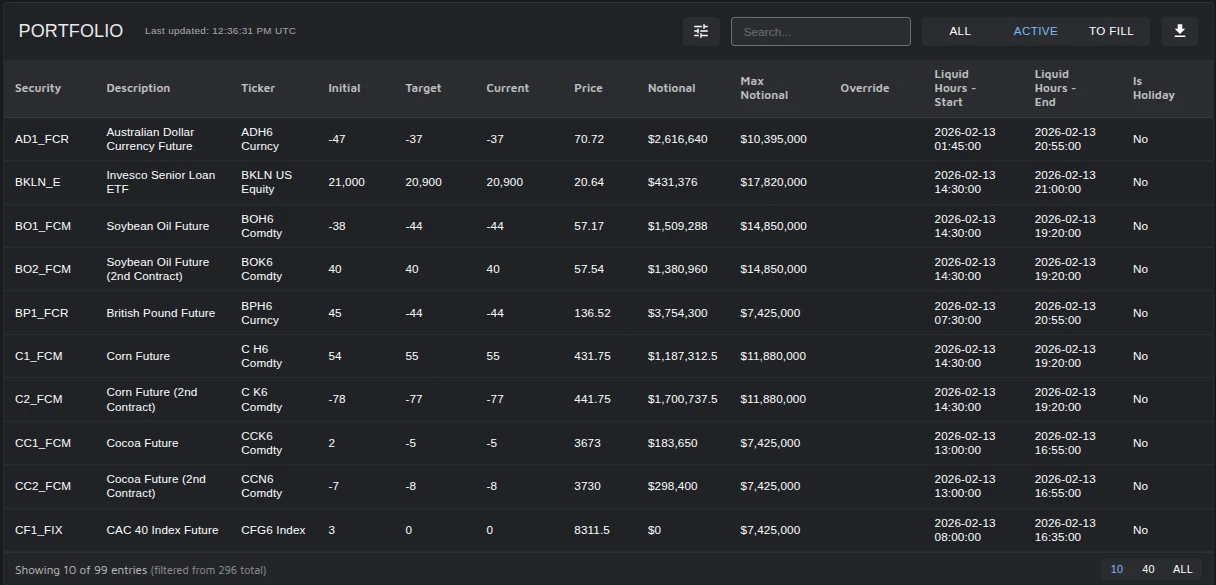Click ticker ADH6 Curncy
Image resolution: width=1216 pixels, height=585 pixels.
tap(260, 139)
